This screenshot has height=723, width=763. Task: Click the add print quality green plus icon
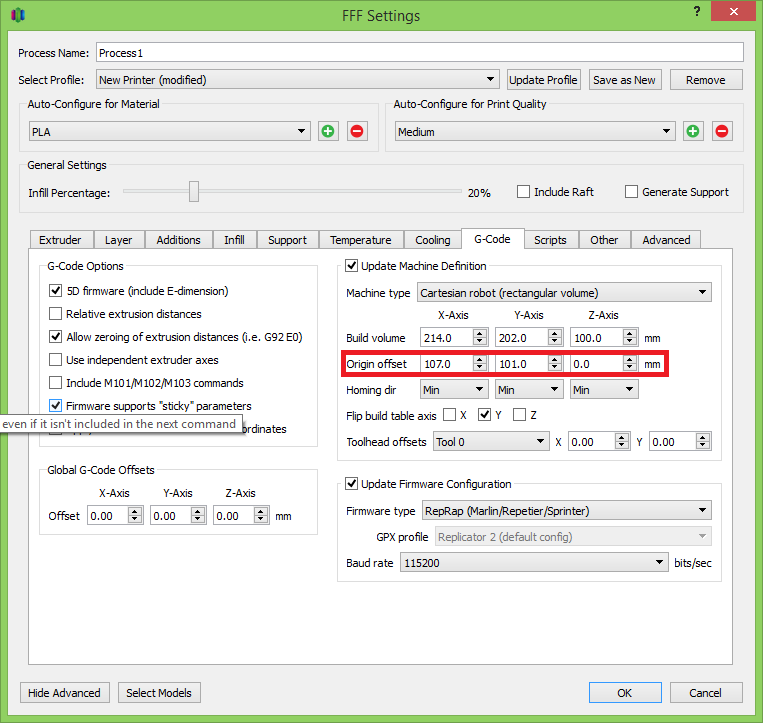click(x=693, y=131)
